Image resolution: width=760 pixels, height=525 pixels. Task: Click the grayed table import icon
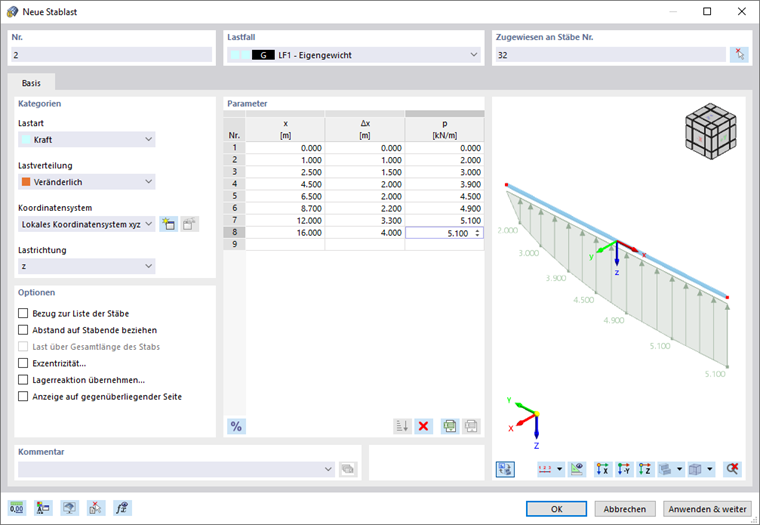[471, 426]
